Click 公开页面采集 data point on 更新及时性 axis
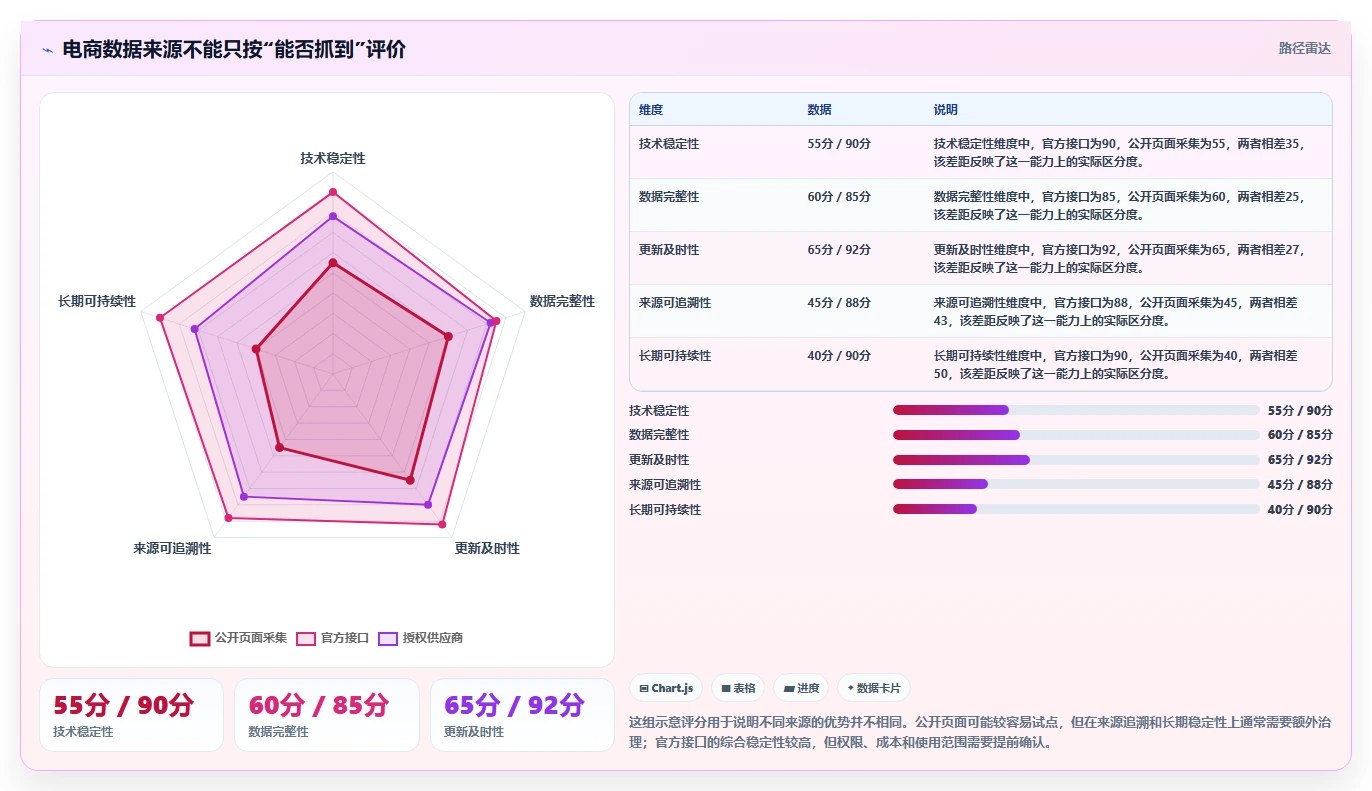The height and width of the screenshot is (791, 1372). click(x=410, y=480)
